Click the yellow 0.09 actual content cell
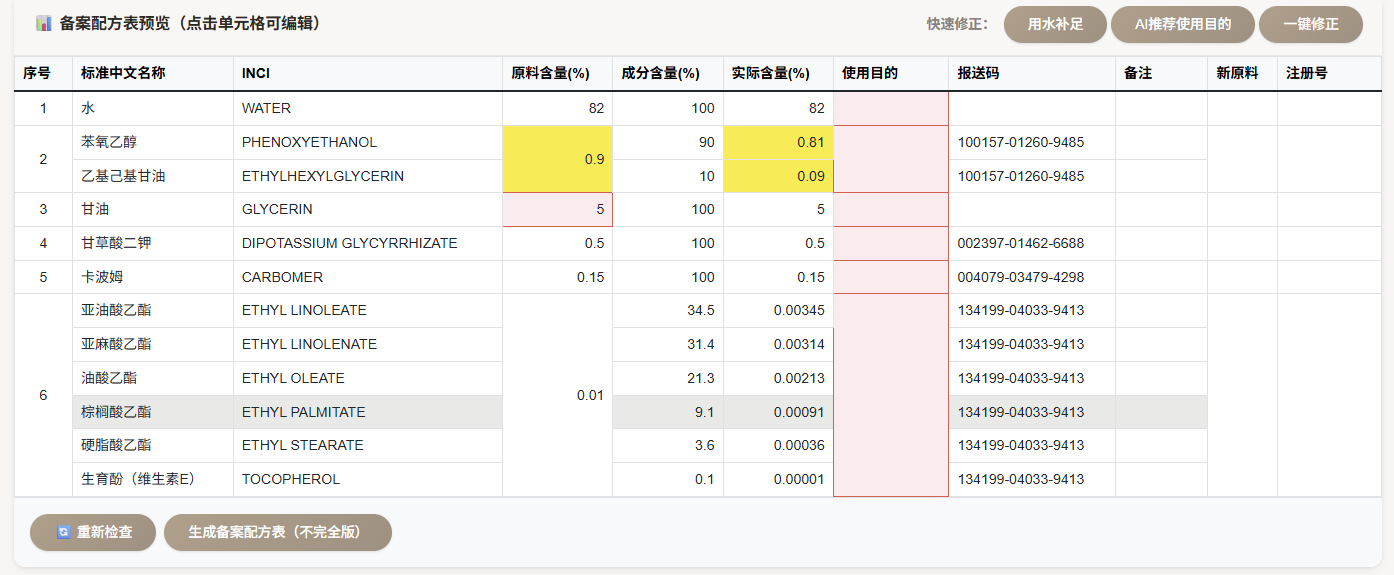This screenshot has width=1394, height=575. 778,176
